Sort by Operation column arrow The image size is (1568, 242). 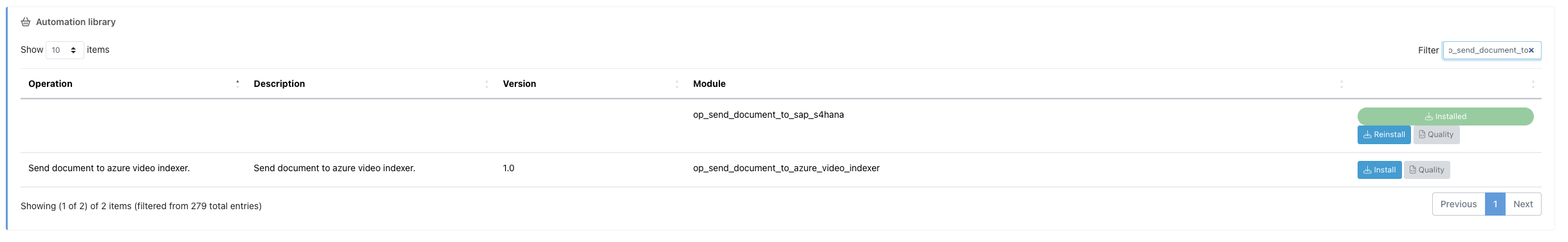[x=237, y=84]
